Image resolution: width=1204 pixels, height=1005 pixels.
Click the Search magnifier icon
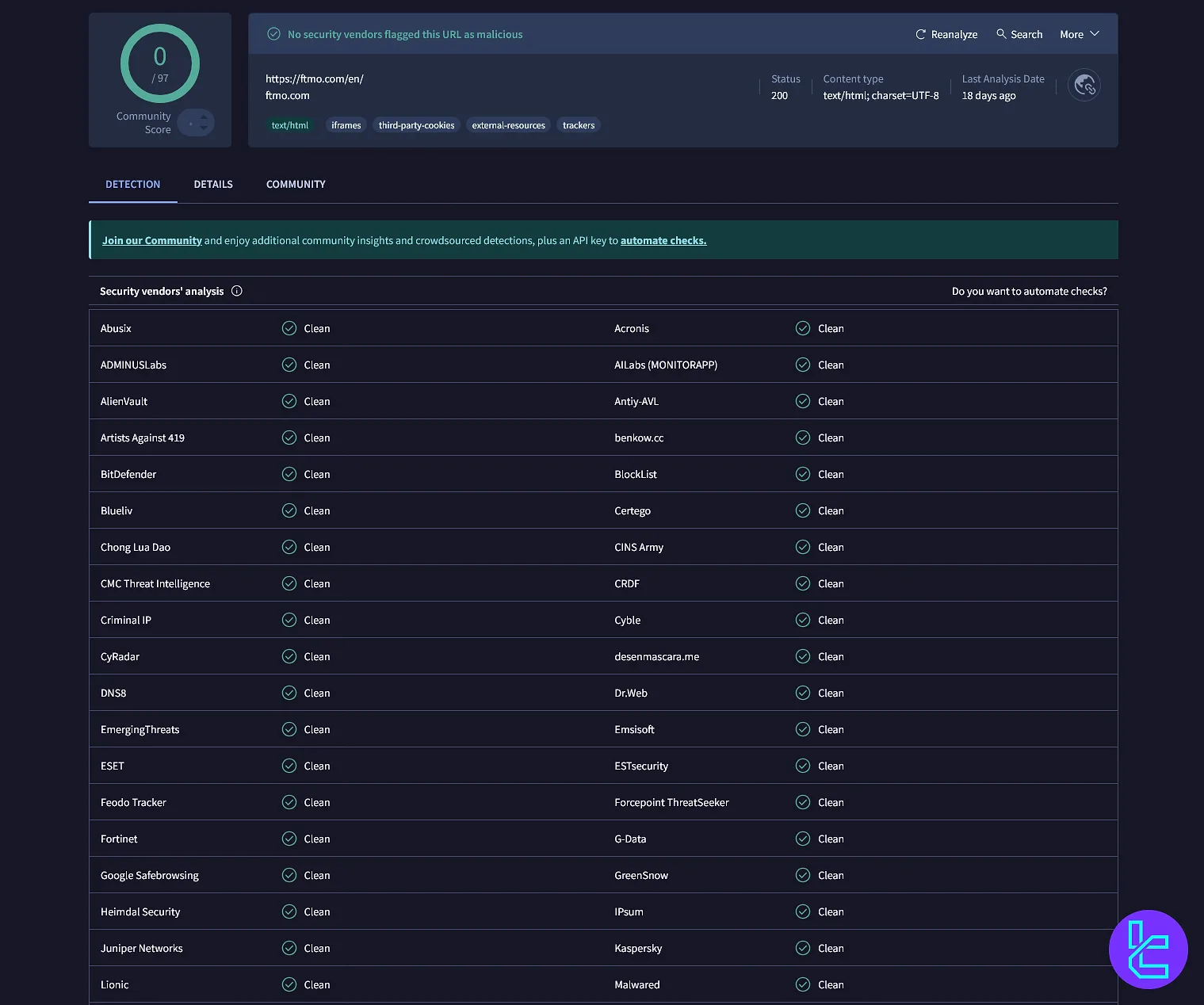(1002, 34)
